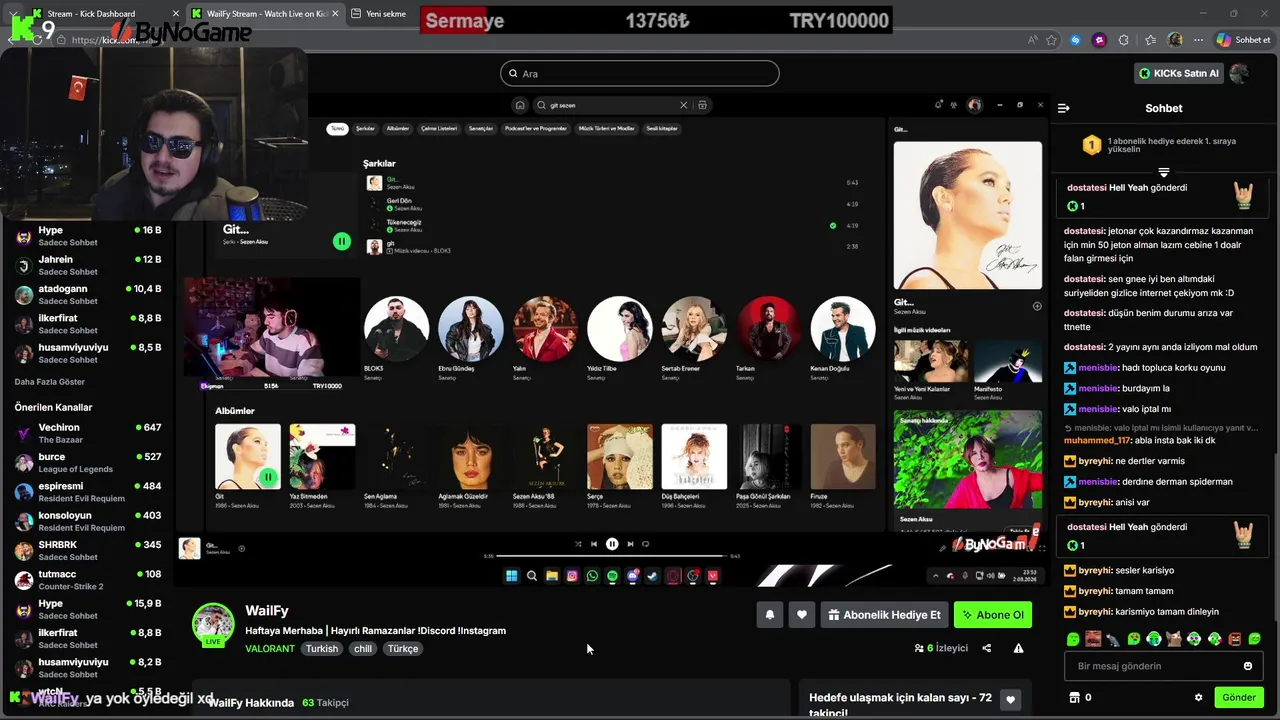Click the Windows Start icon in streamed taskbar

512,576
